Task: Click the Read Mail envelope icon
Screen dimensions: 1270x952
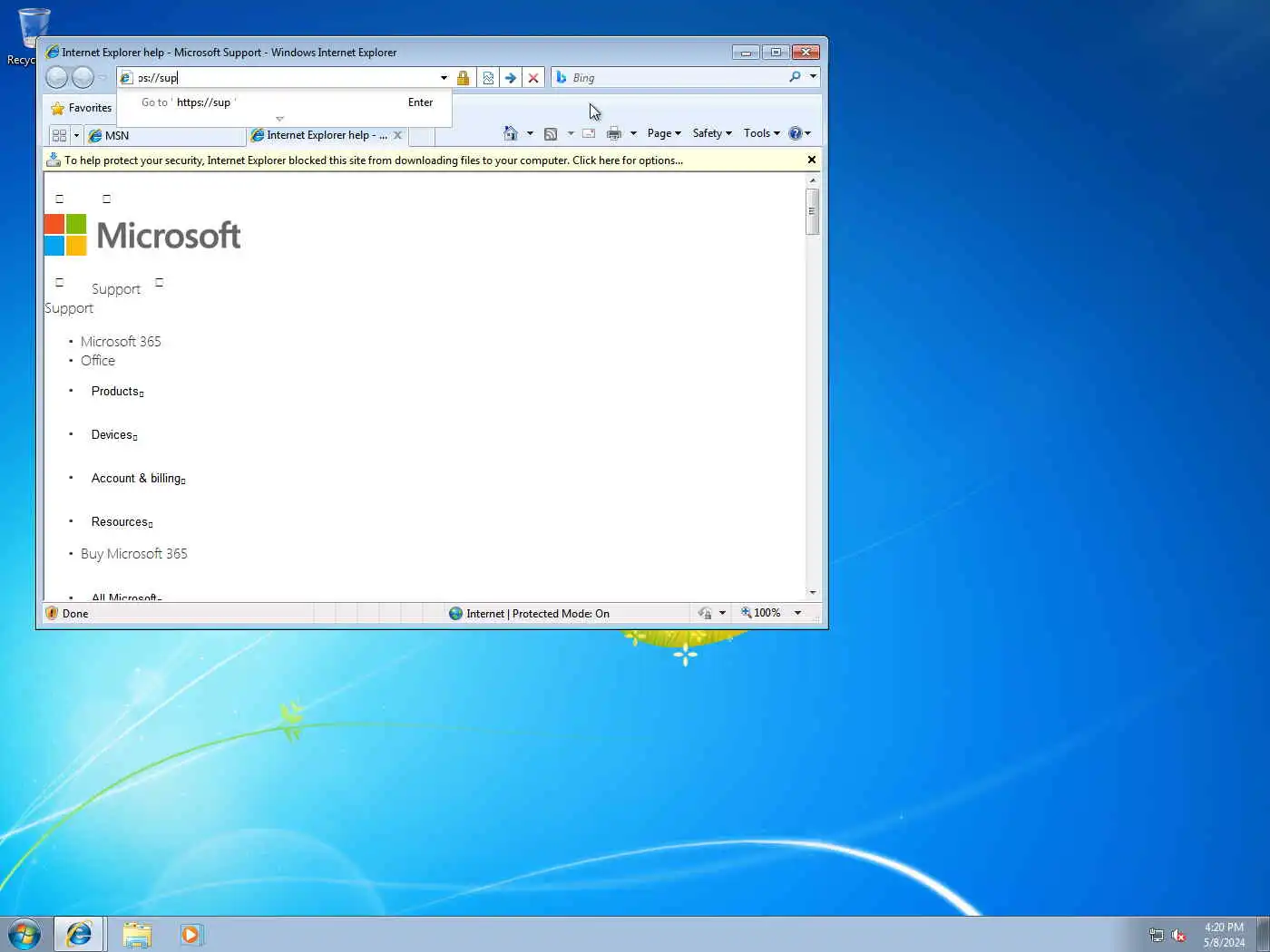Action: pos(589,133)
